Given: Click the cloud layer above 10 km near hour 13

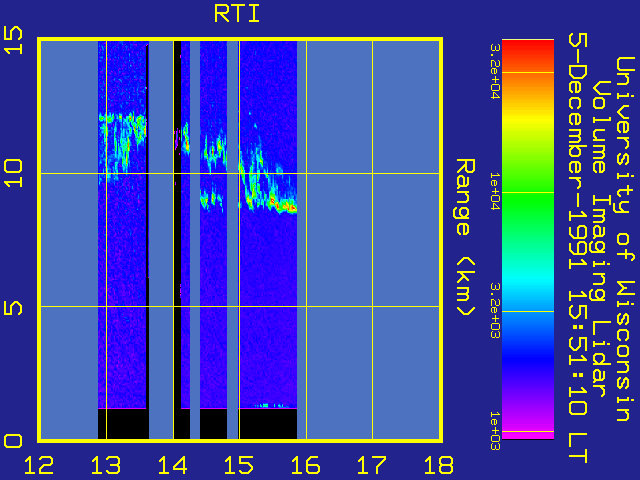Looking at the screenshot, I should [x=122, y=141].
